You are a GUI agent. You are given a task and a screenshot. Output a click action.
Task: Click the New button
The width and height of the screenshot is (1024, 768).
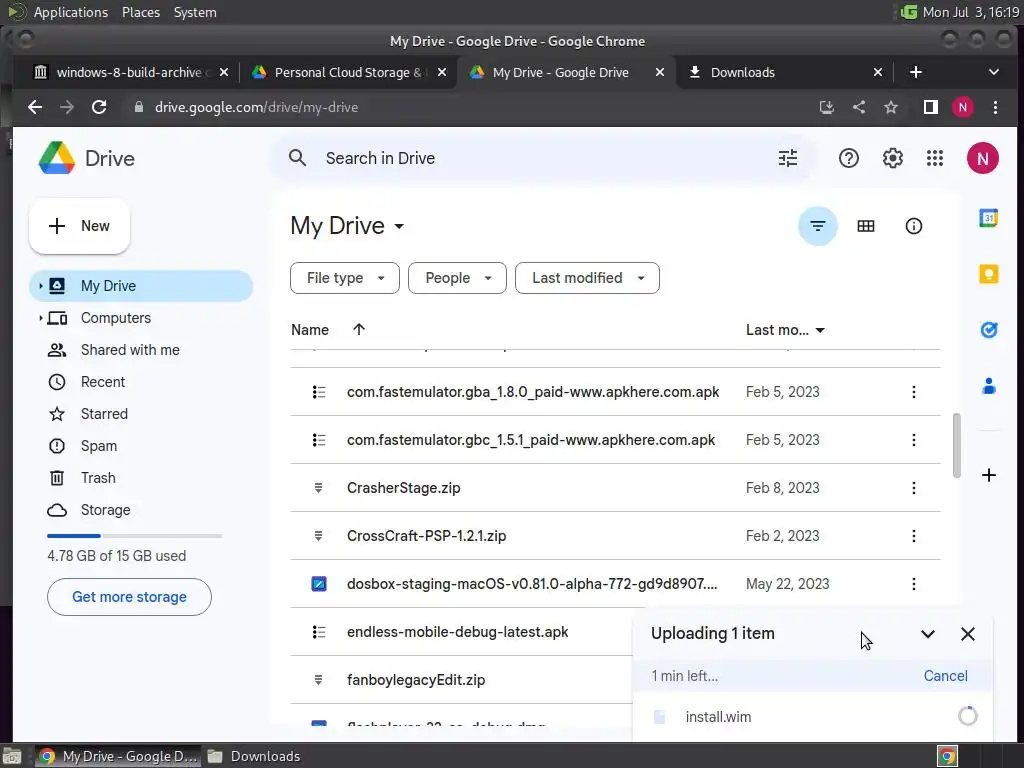tap(80, 226)
